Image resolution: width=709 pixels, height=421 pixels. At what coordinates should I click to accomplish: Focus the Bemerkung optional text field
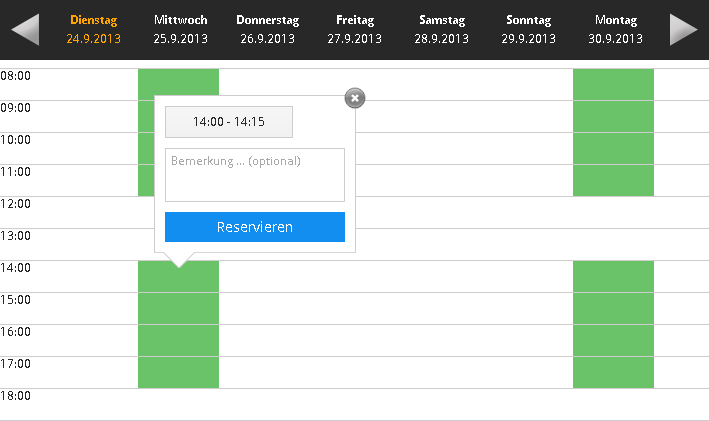255,175
